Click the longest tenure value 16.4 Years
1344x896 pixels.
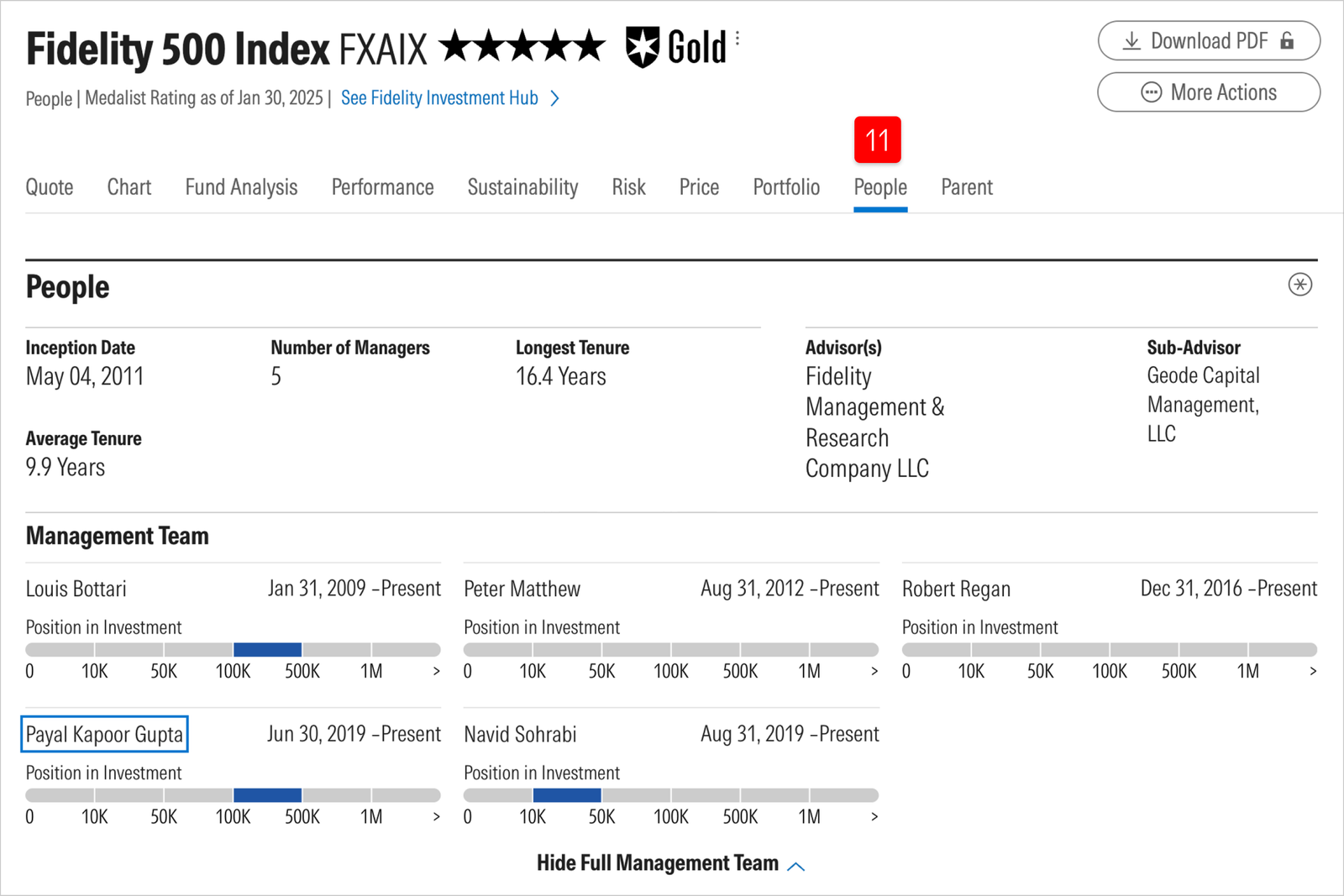point(561,376)
